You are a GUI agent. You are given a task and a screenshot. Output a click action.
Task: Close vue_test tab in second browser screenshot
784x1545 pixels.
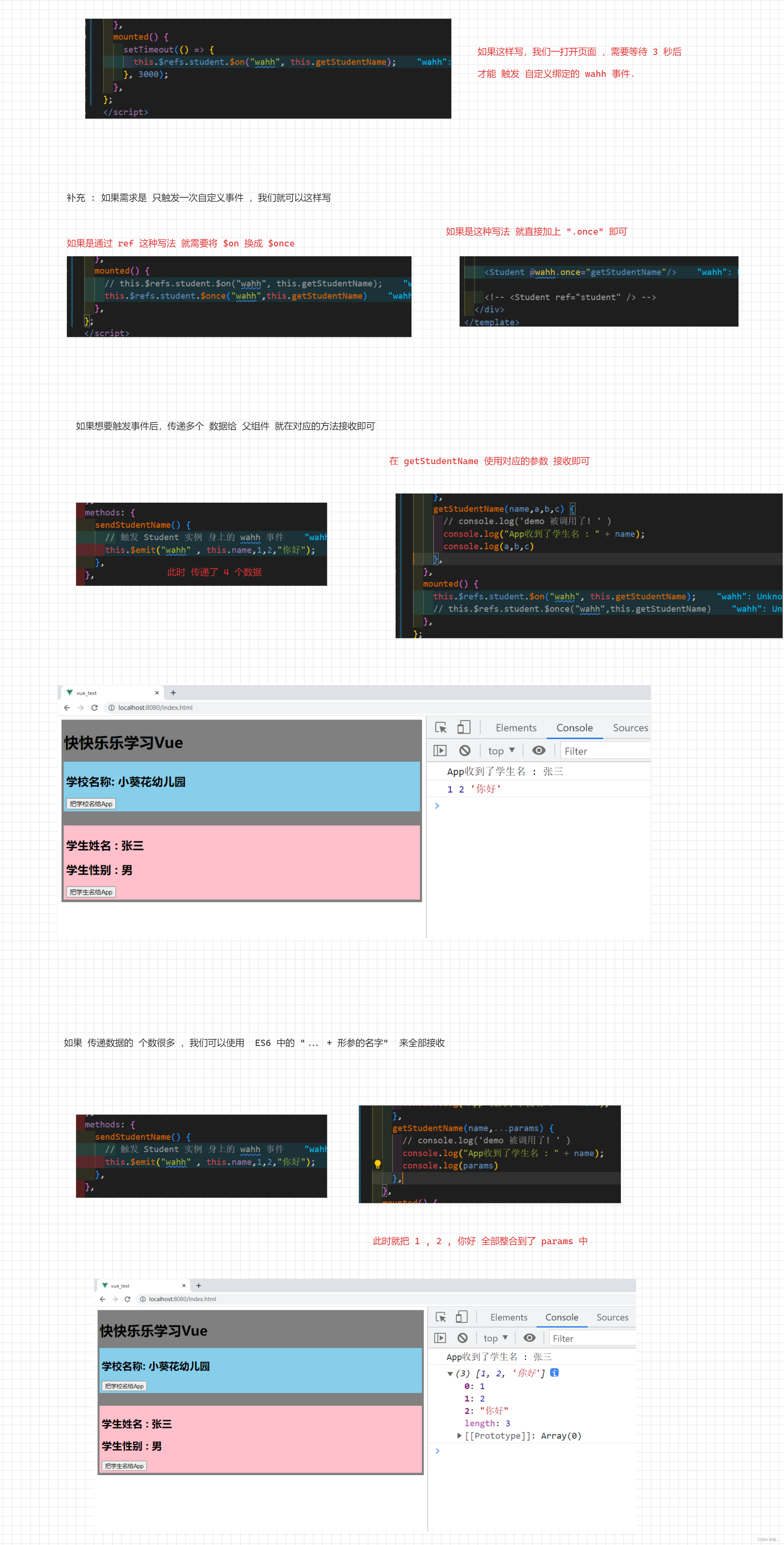pos(183,1285)
